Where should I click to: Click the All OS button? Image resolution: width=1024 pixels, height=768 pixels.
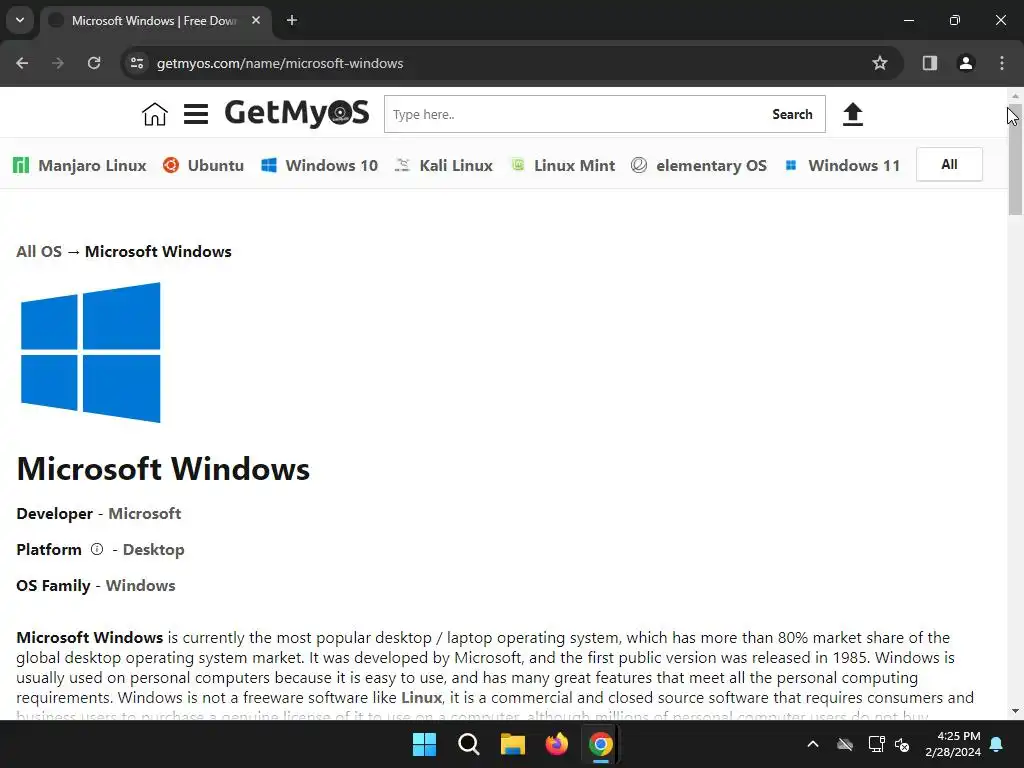pyautogui.click(x=949, y=165)
